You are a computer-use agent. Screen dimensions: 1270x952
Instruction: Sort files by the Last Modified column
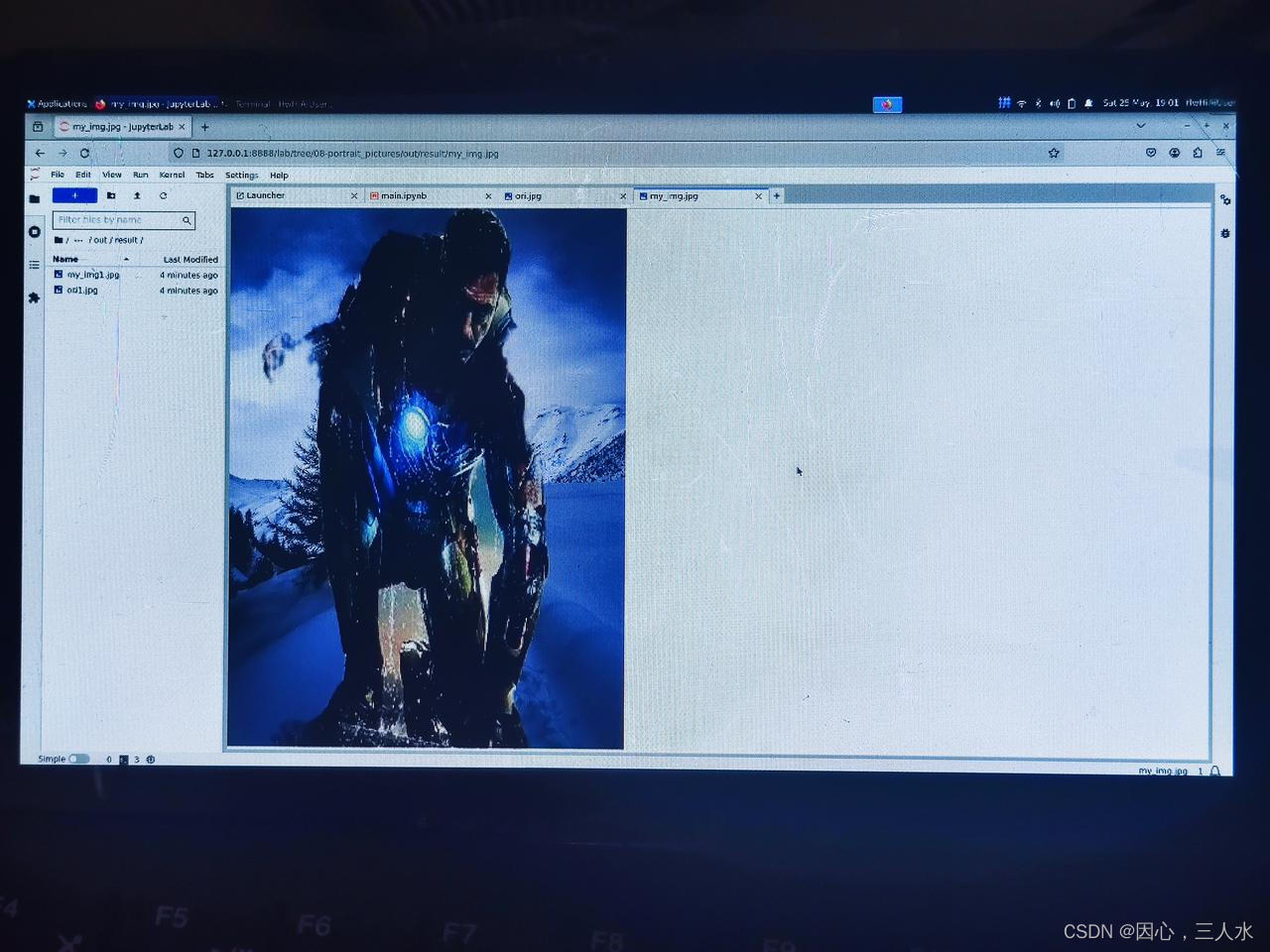pyautogui.click(x=190, y=259)
